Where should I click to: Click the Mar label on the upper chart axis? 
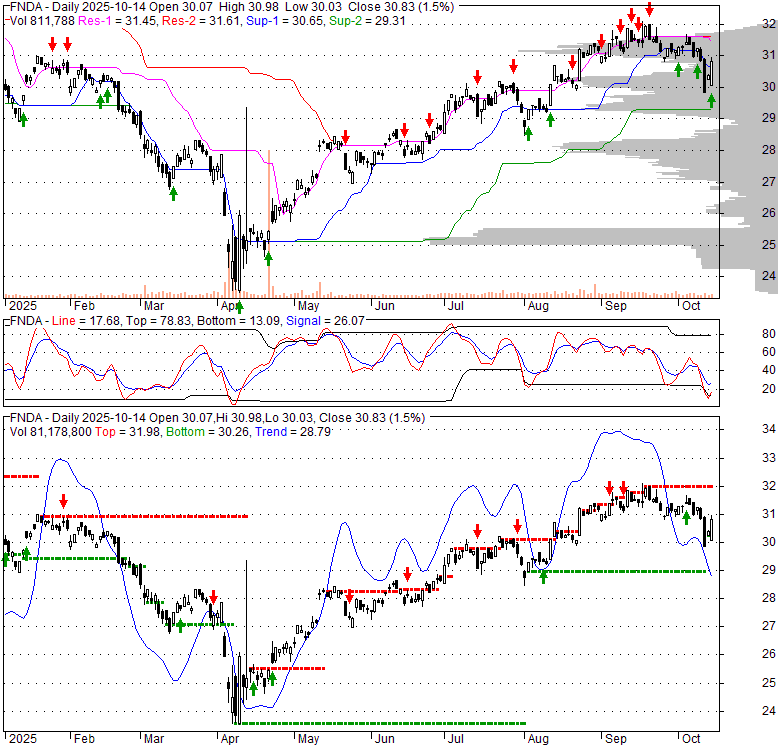pyautogui.click(x=154, y=305)
